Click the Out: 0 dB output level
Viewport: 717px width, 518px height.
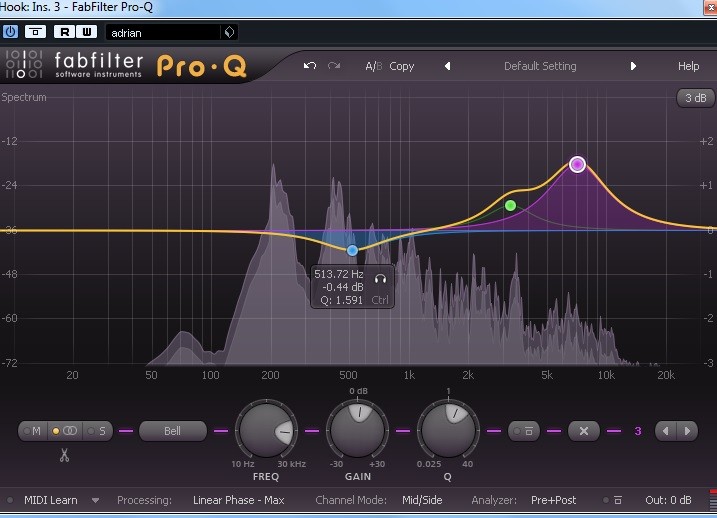click(x=668, y=500)
